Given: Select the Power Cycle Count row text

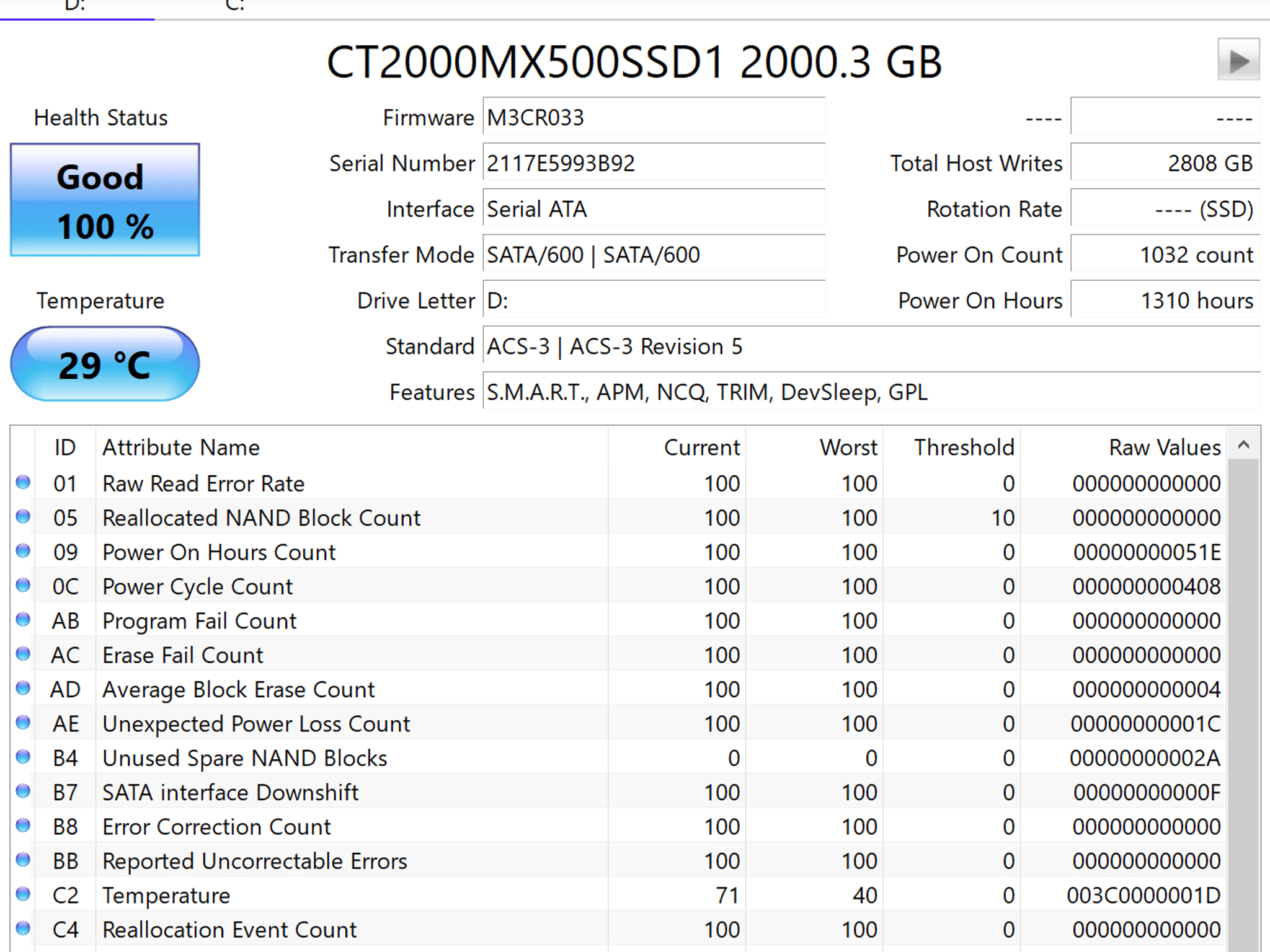Looking at the screenshot, I should coord(197,586).
